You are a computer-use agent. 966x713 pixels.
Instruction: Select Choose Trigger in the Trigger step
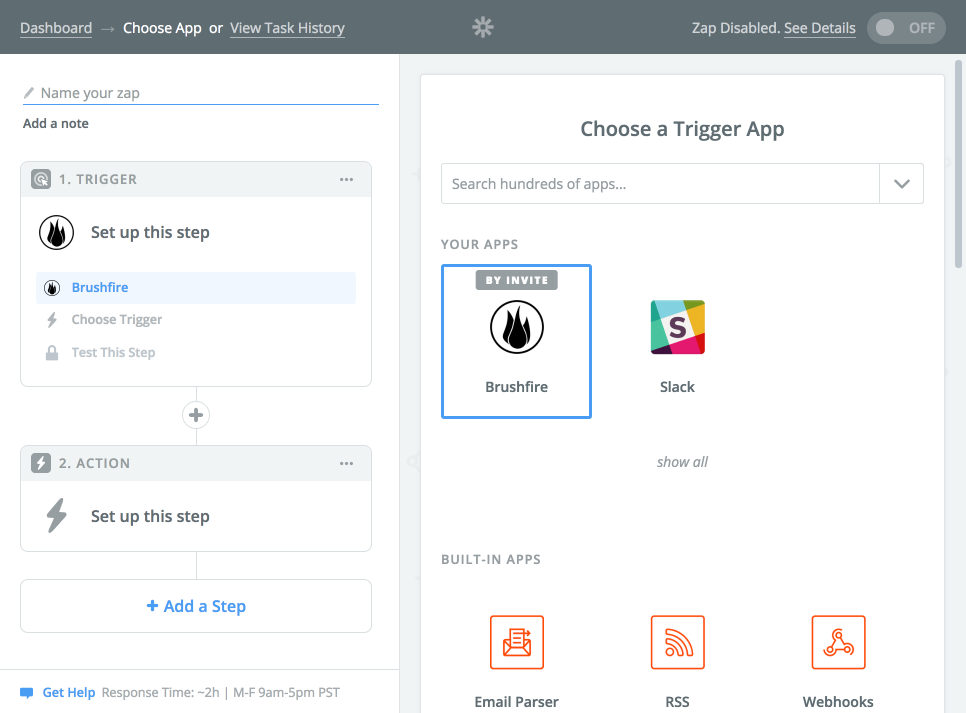pos(116,320)
